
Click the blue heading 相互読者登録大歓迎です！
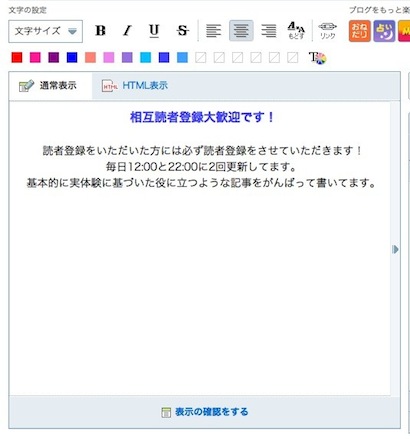pos(202,117)
